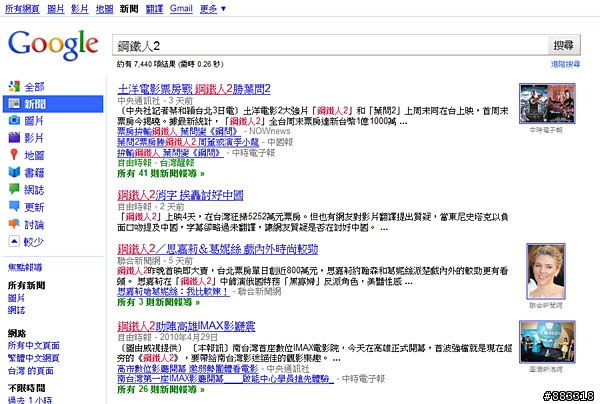Select 過去 1 小時 time filter
Image resolution: width=600 pixels, height=404 pixels.
coord(30,400)
